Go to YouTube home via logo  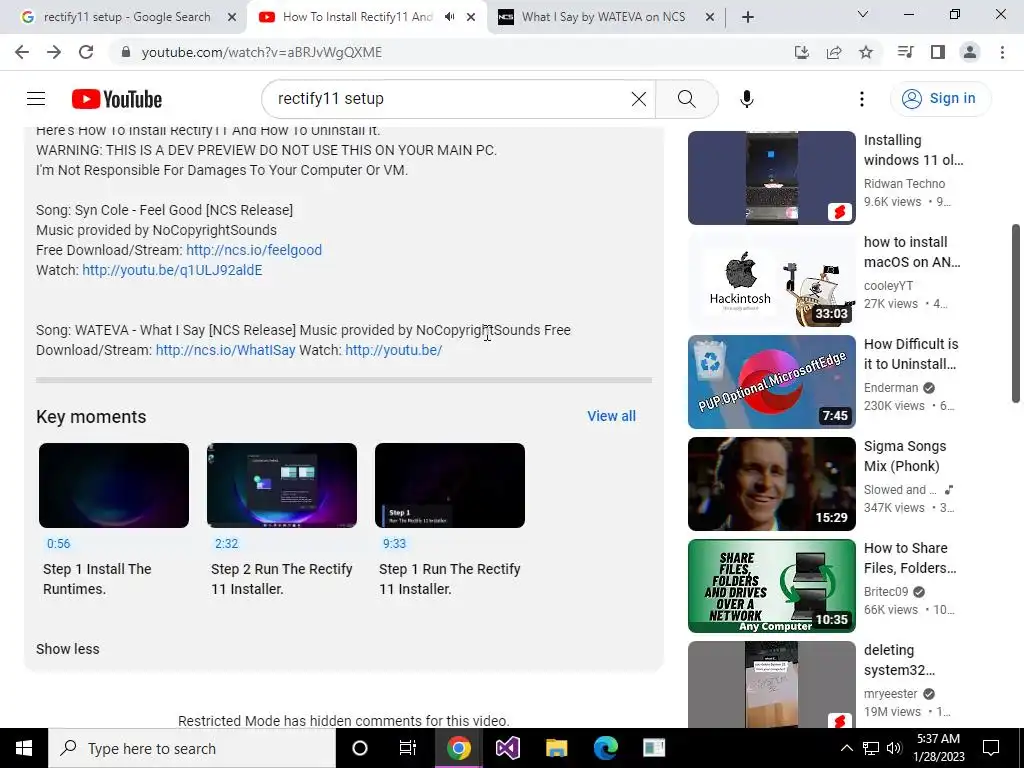click(x=117, y=99)
